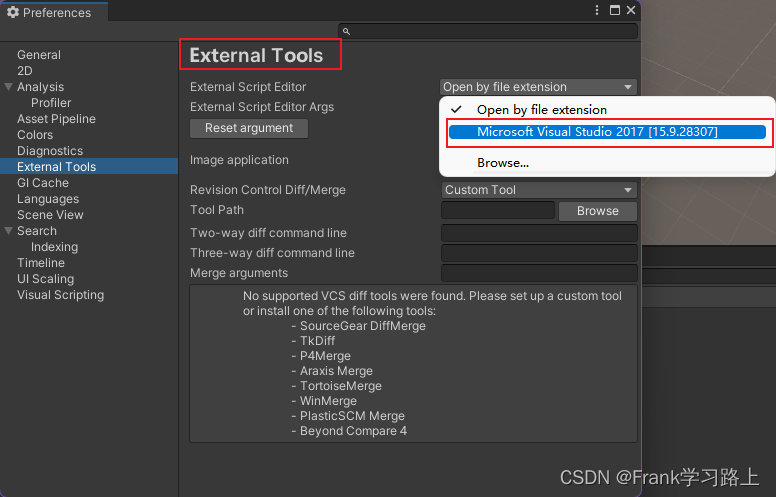Open 2D preferences
776x497 pixels.
click(x=25, y=71)
